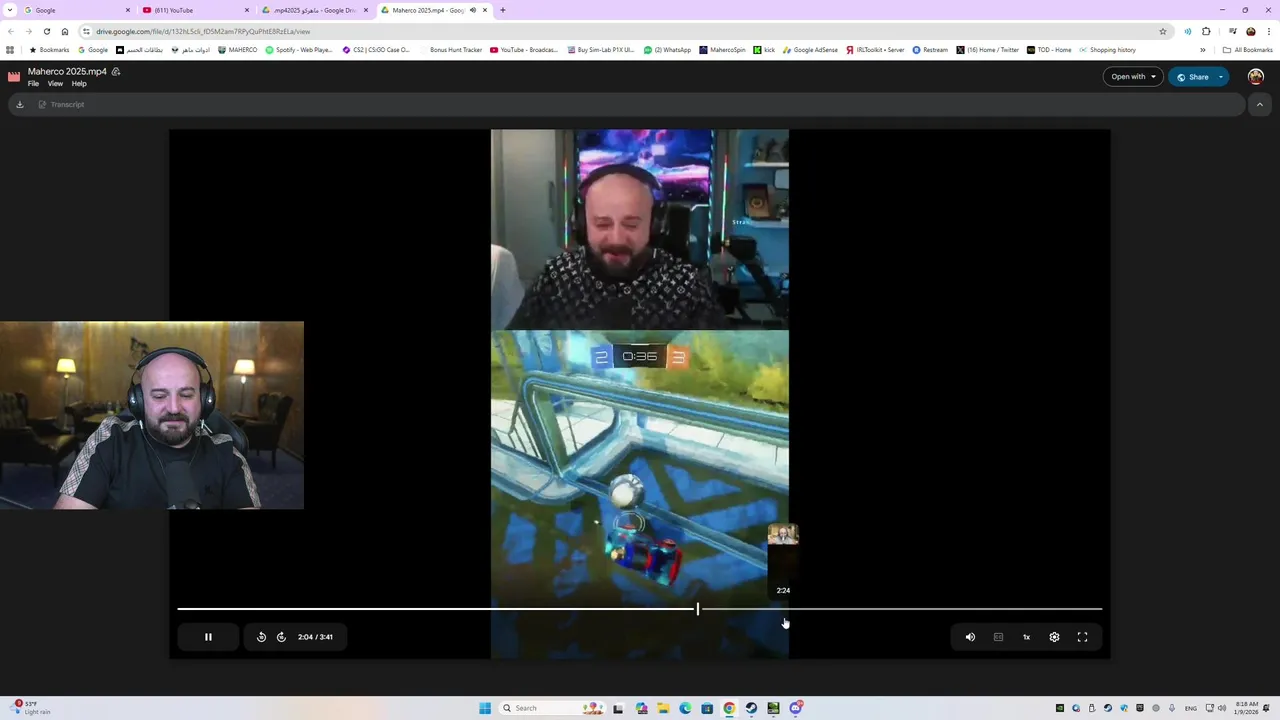Open the File menu in Drive viewer

33,84
